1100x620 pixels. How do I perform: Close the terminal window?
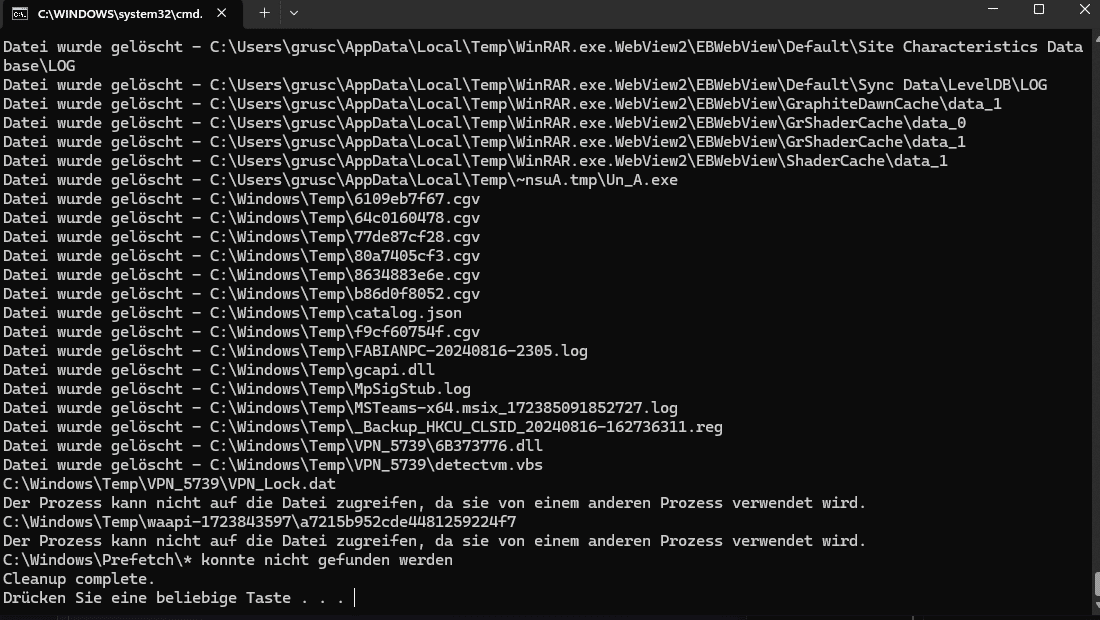click(1085, 10)
